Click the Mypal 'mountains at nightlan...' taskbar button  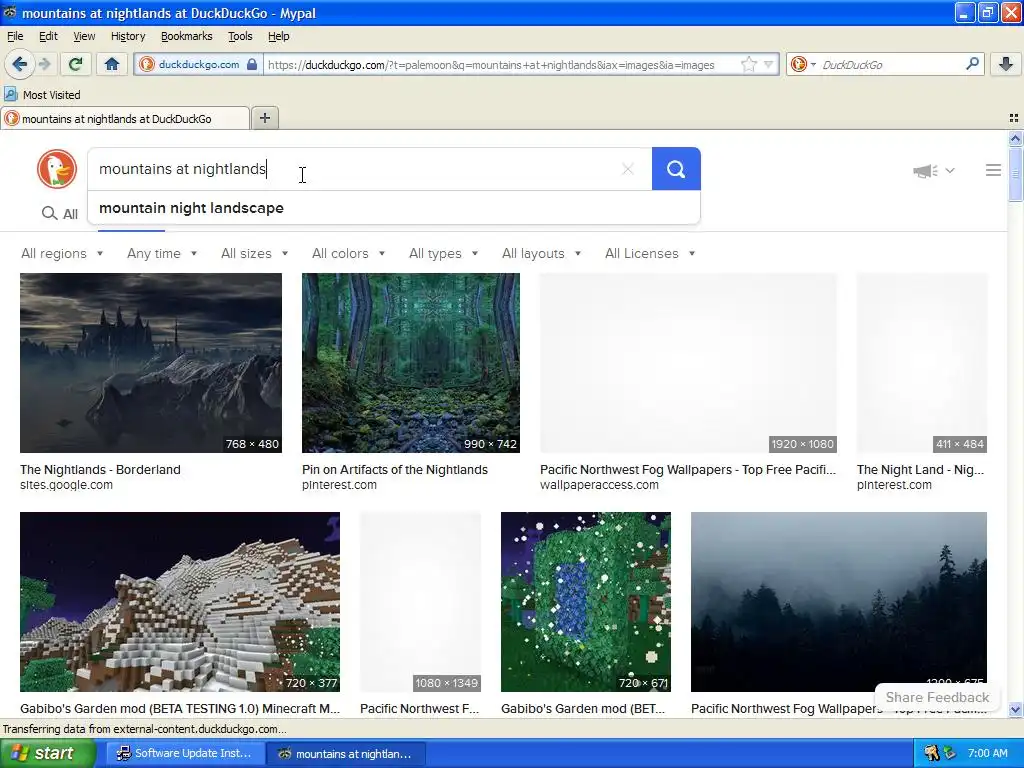(x=346, y=753)
